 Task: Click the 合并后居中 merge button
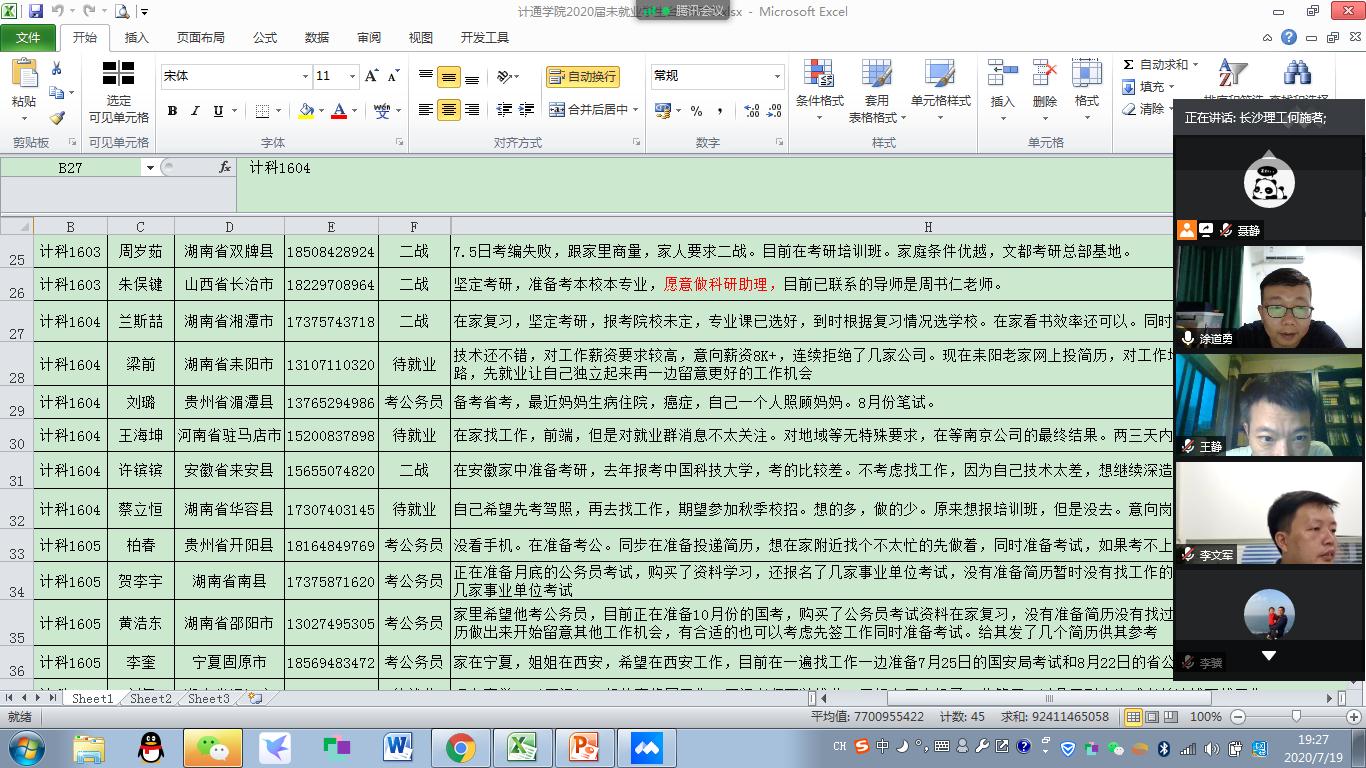click(590, 110)
